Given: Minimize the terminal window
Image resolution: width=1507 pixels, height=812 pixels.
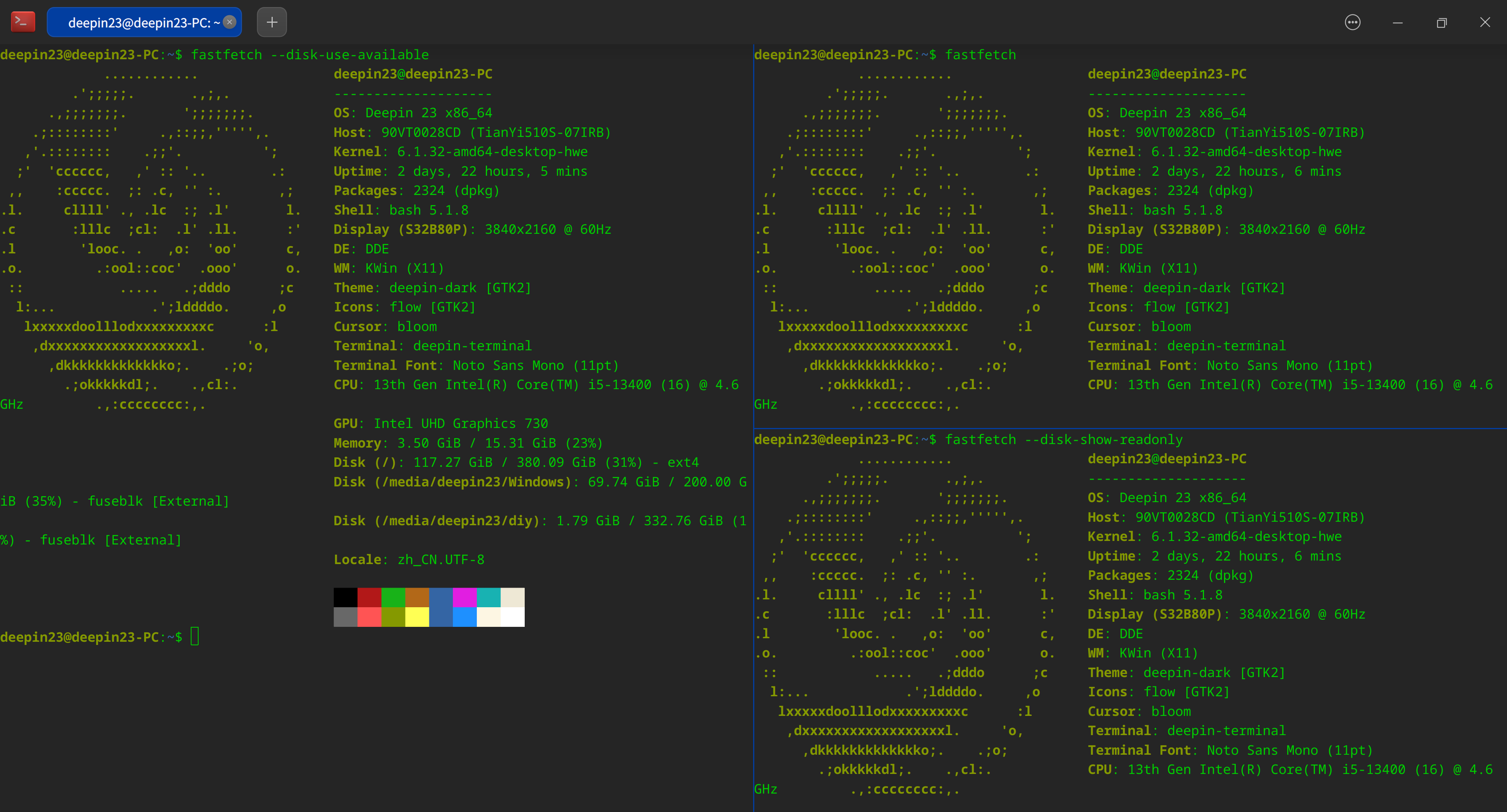Looking at the screenshot, I should 1398,23.
